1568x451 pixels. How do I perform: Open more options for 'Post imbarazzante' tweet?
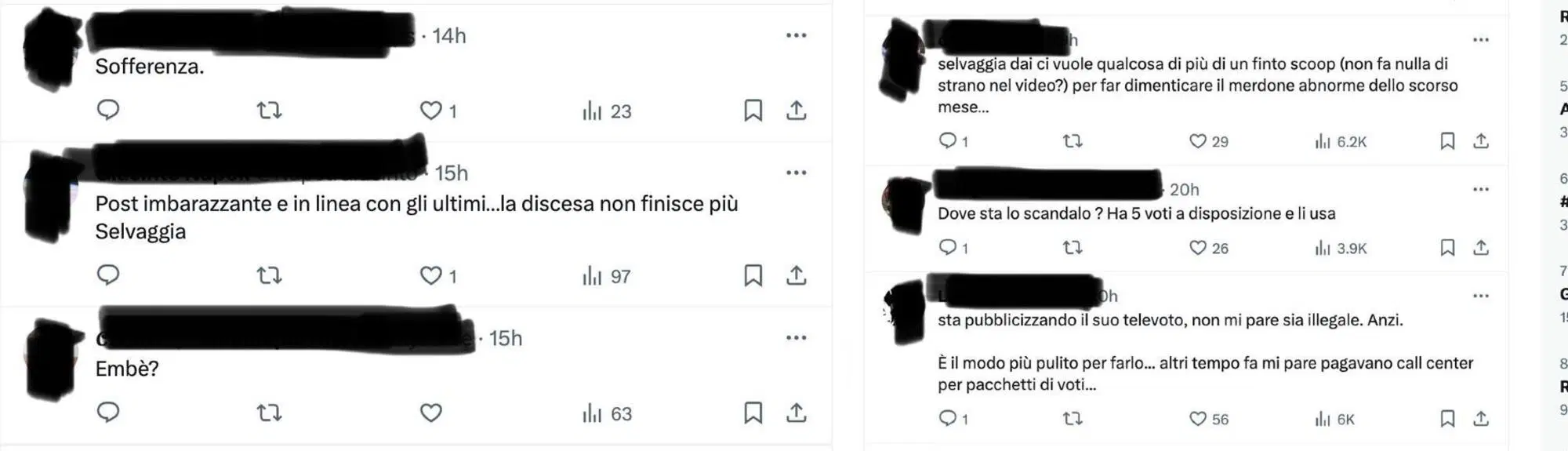point(797,173)
